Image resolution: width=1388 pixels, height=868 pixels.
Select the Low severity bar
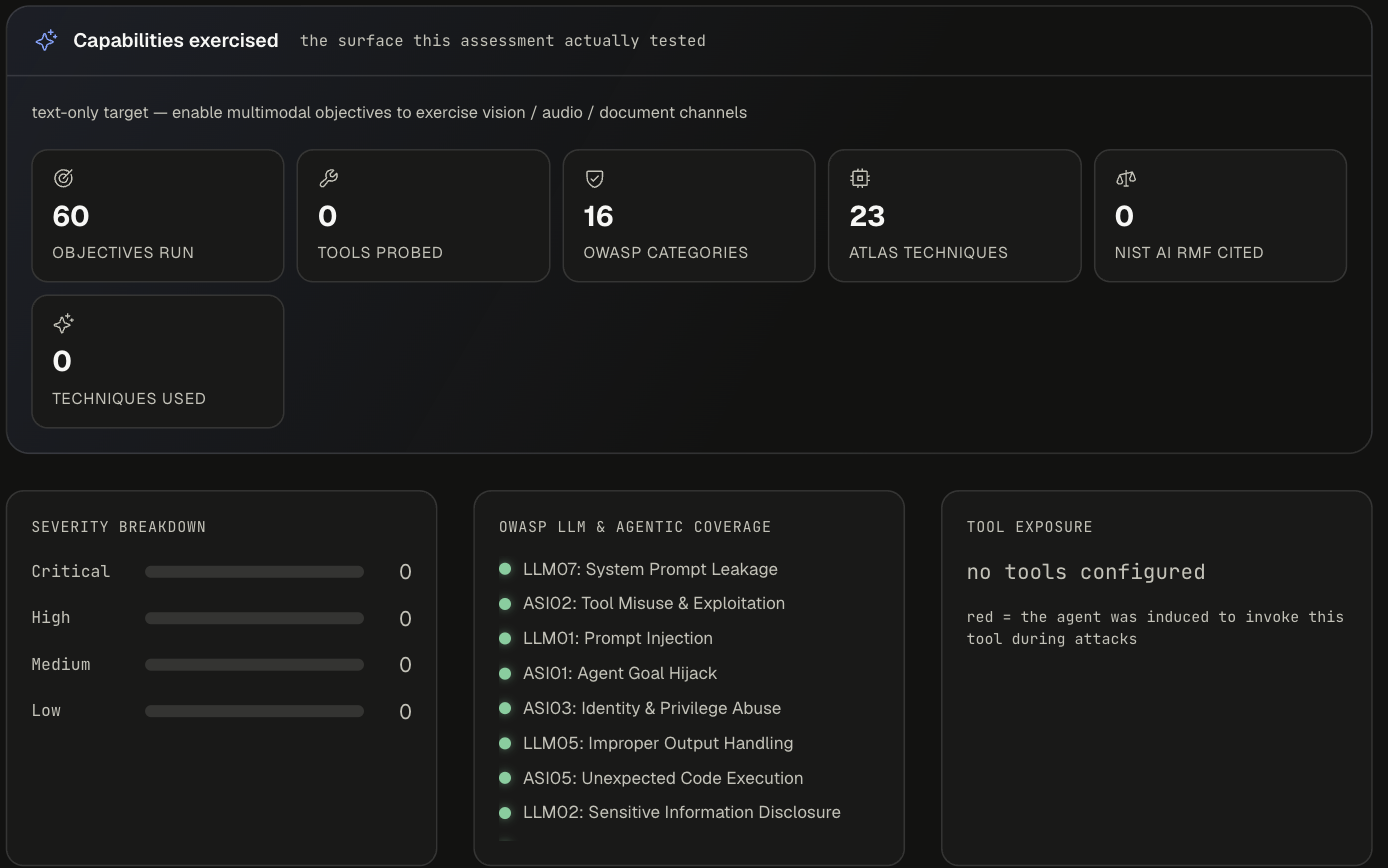(x=254, y=711)
